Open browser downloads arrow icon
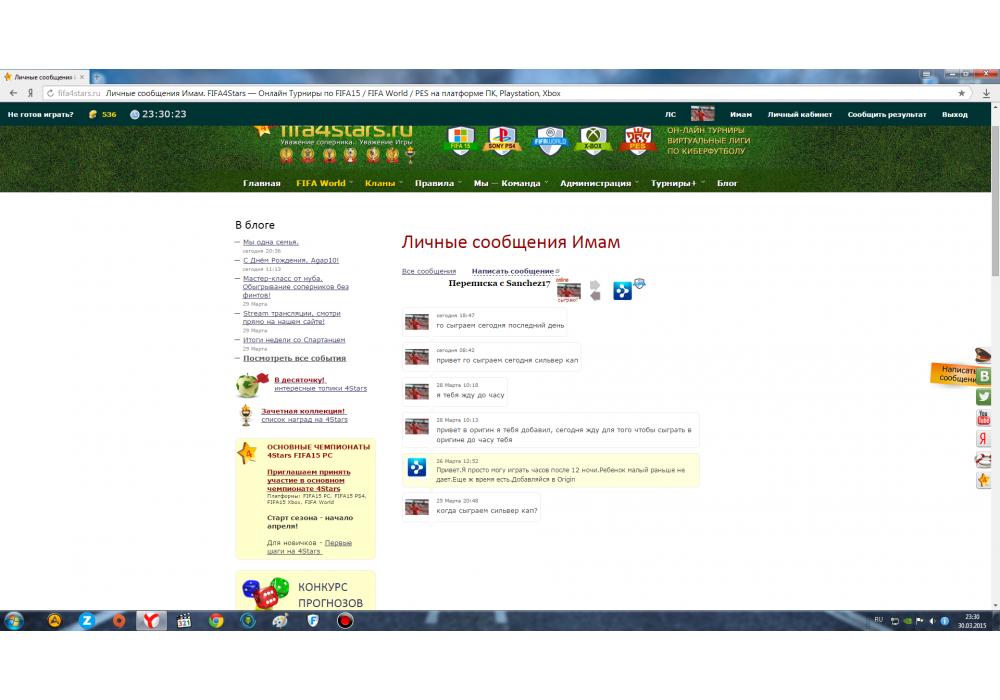The height and width of the screenshot is (700, 1000). 986,93
